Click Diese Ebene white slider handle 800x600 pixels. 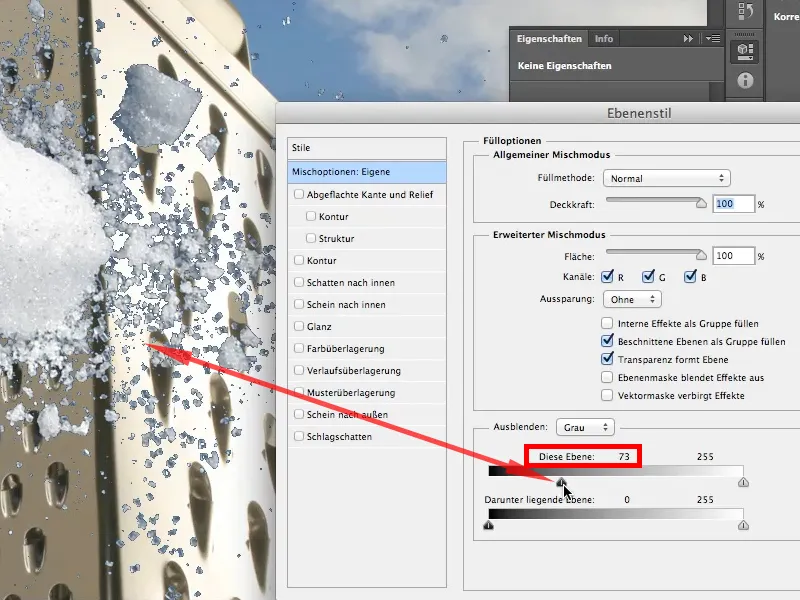tap(743, 482)
